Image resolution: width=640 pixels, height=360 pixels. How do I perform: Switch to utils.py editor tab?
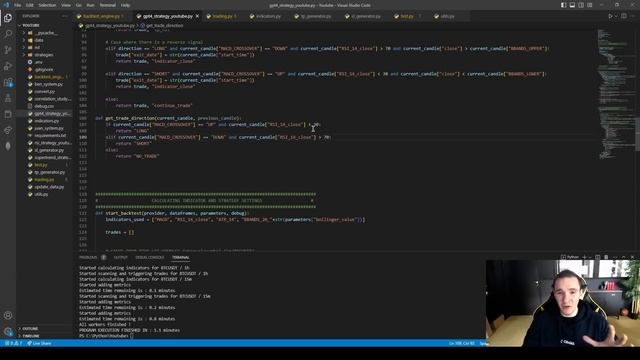click(447, 16)
